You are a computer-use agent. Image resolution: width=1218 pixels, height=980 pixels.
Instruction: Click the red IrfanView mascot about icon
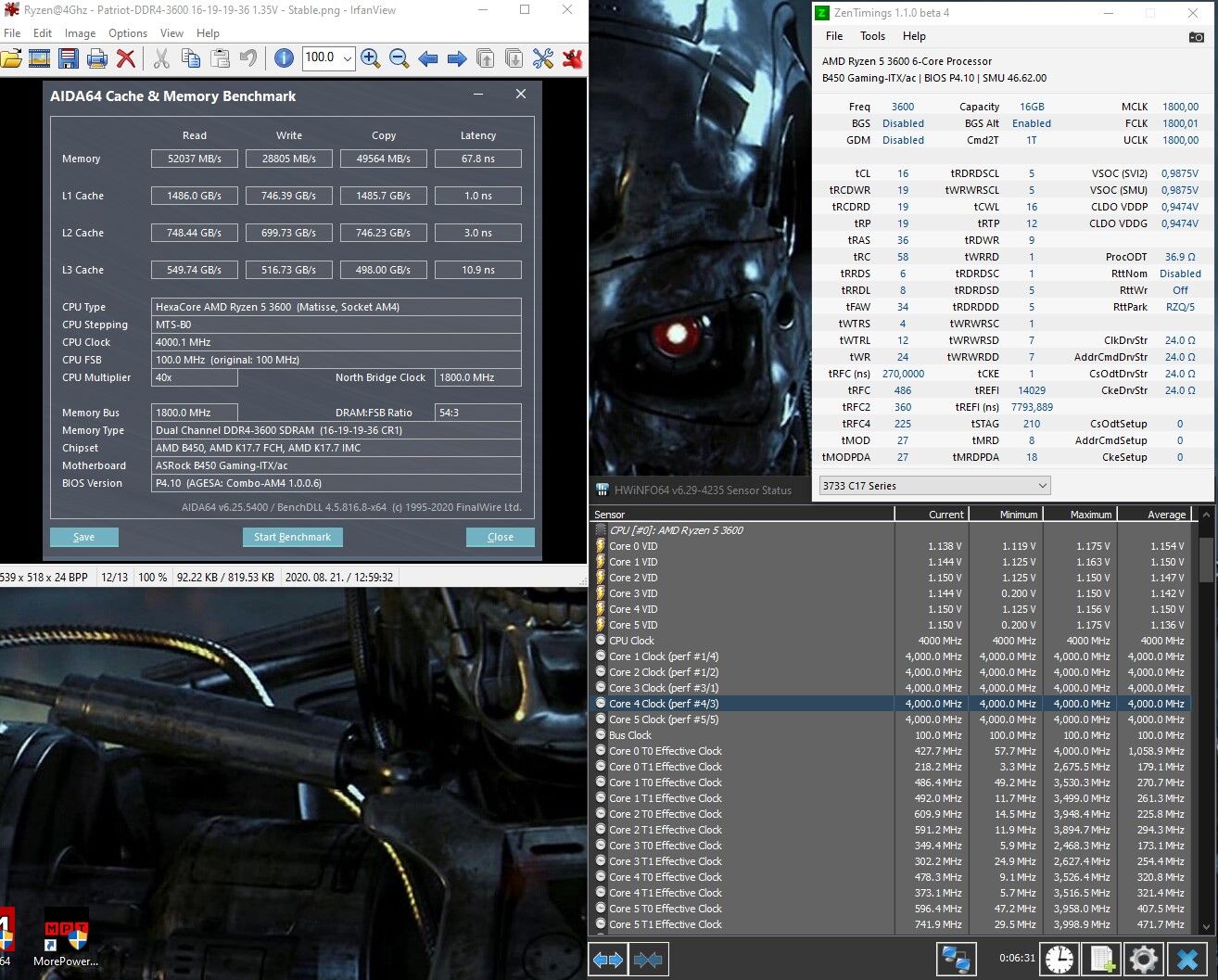(573, 58)
